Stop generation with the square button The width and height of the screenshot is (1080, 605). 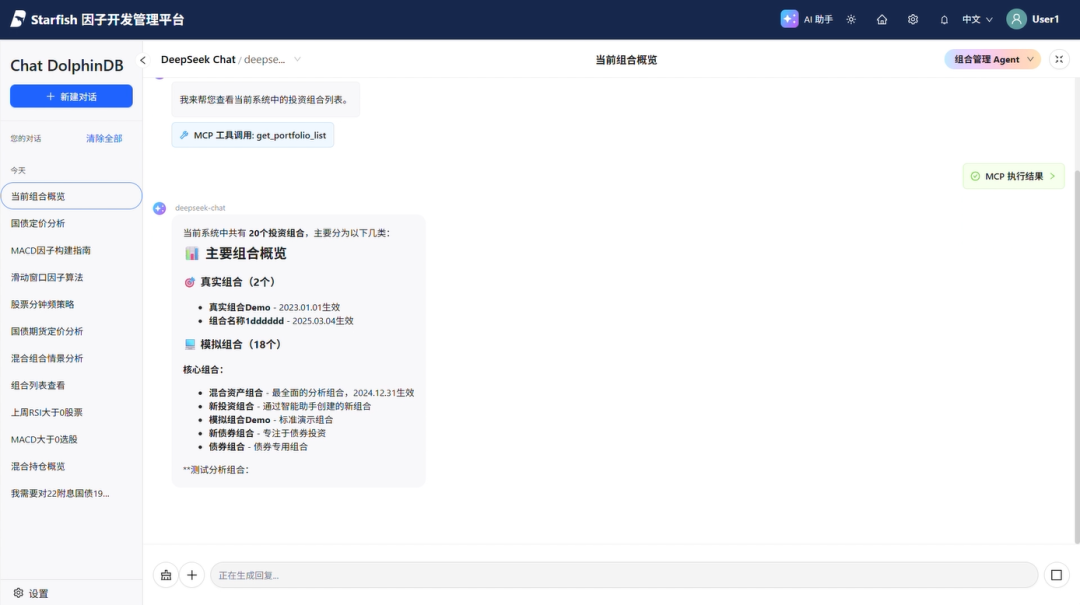[x=1056, y=575]
